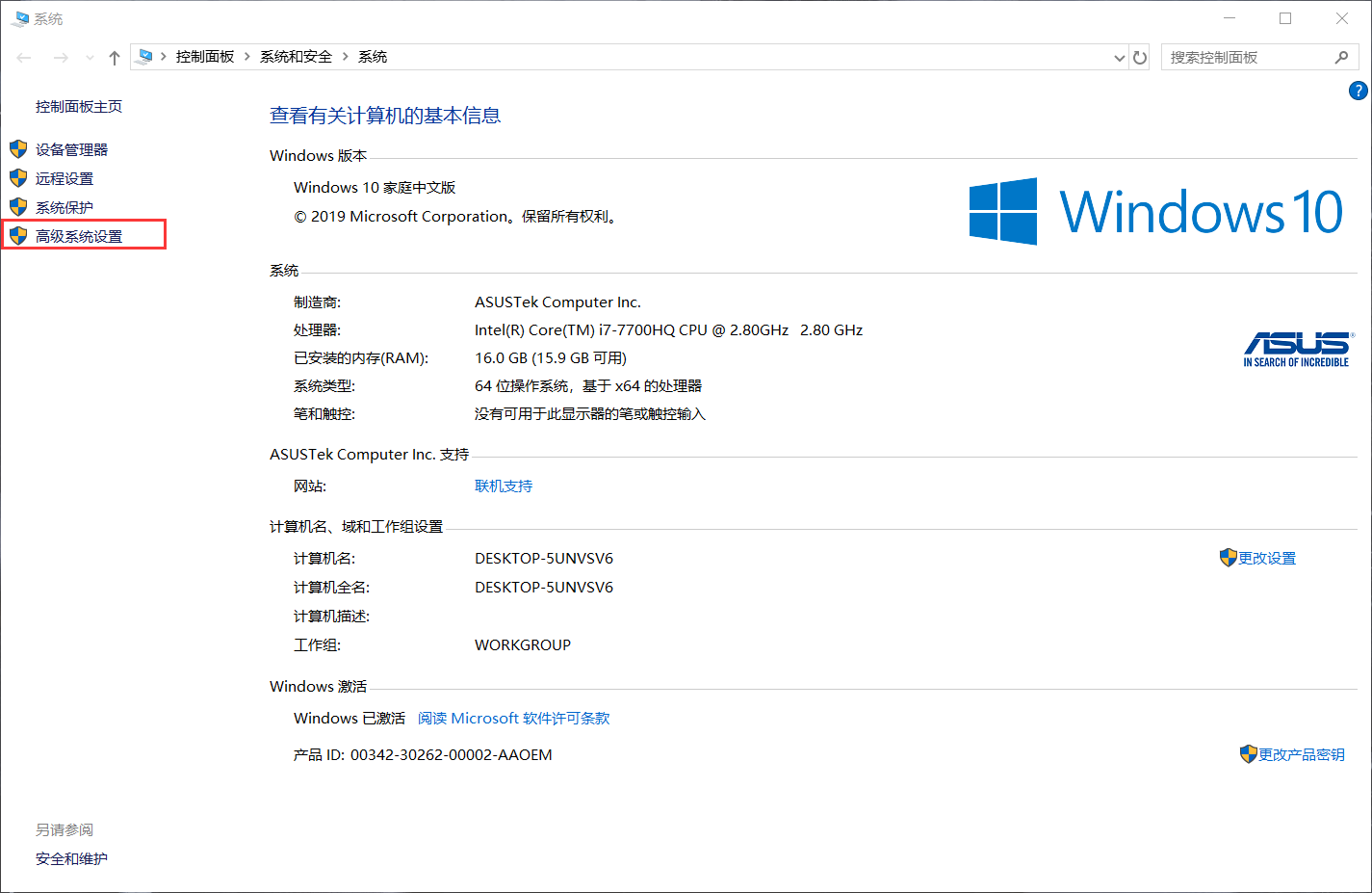Open 系统保护 settings
Screen dimensions: 1372x893
[65, 207]
